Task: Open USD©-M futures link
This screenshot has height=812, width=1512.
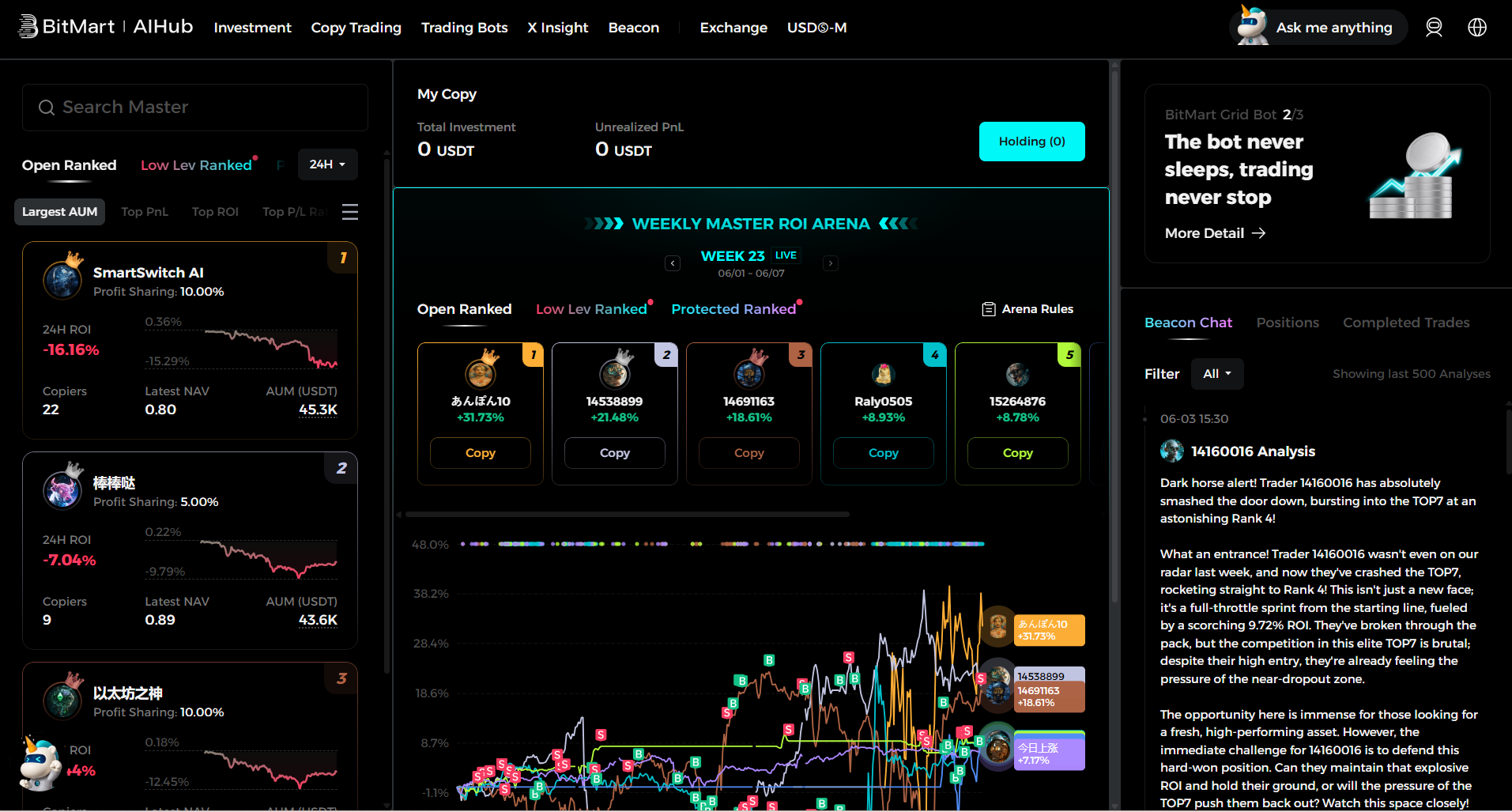Action: pyautogui.click(x=817, y=28)
